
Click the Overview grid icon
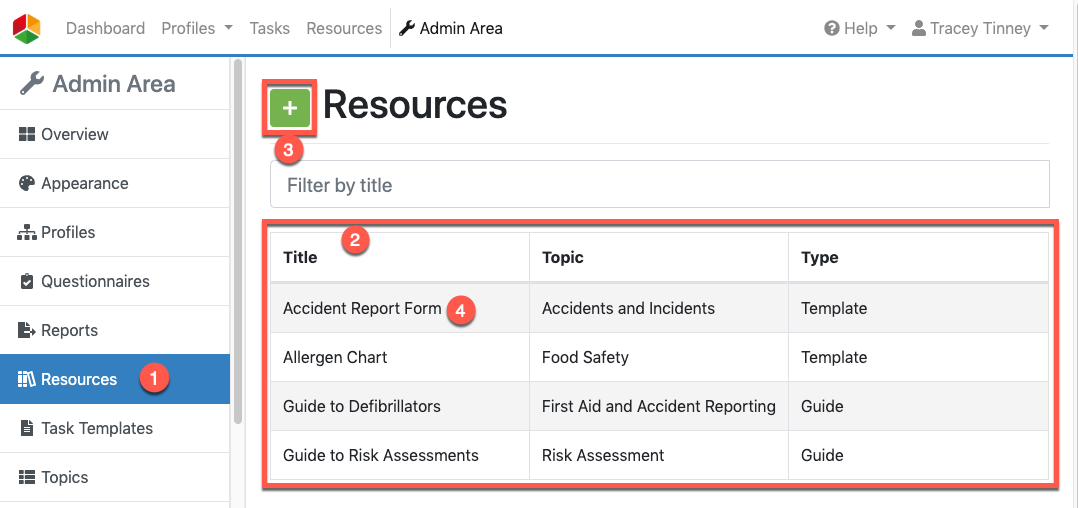tap(27, 134)
